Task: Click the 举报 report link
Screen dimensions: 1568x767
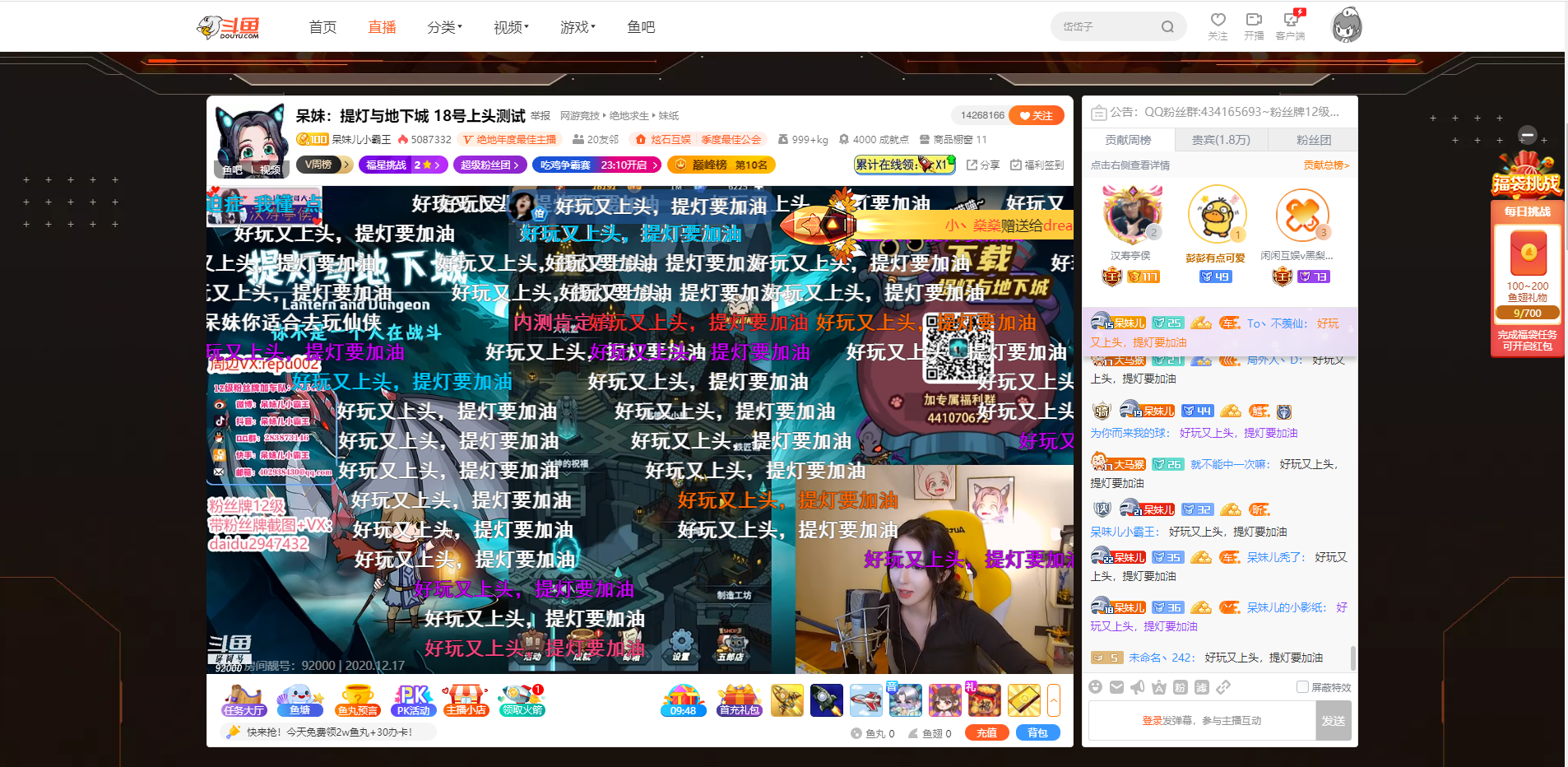Action: pos(540,116)
